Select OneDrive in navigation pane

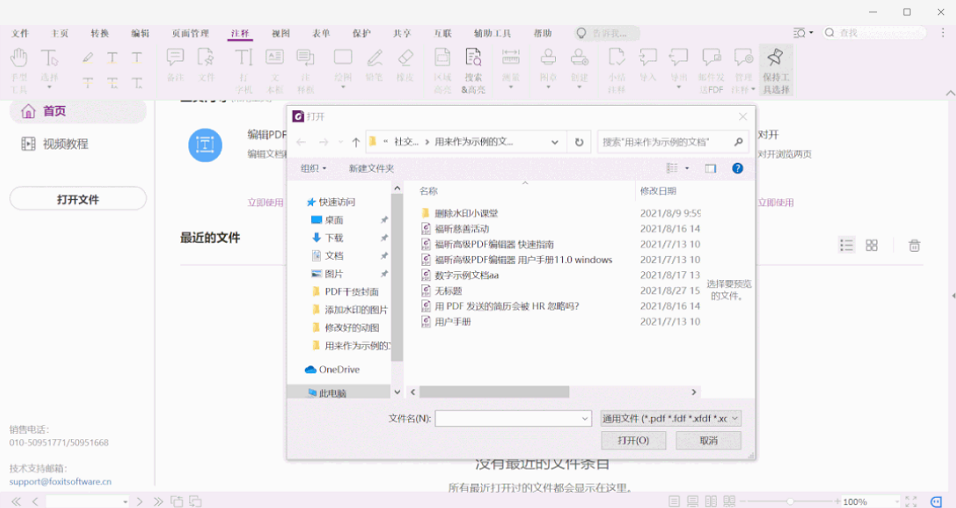[332, 370]
